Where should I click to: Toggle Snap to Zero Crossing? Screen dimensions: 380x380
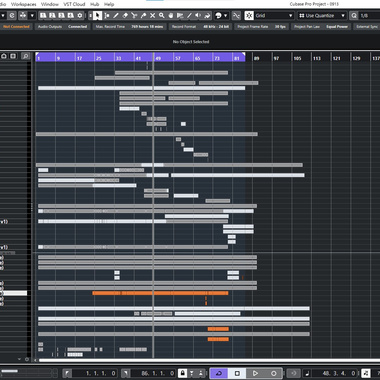236,15
